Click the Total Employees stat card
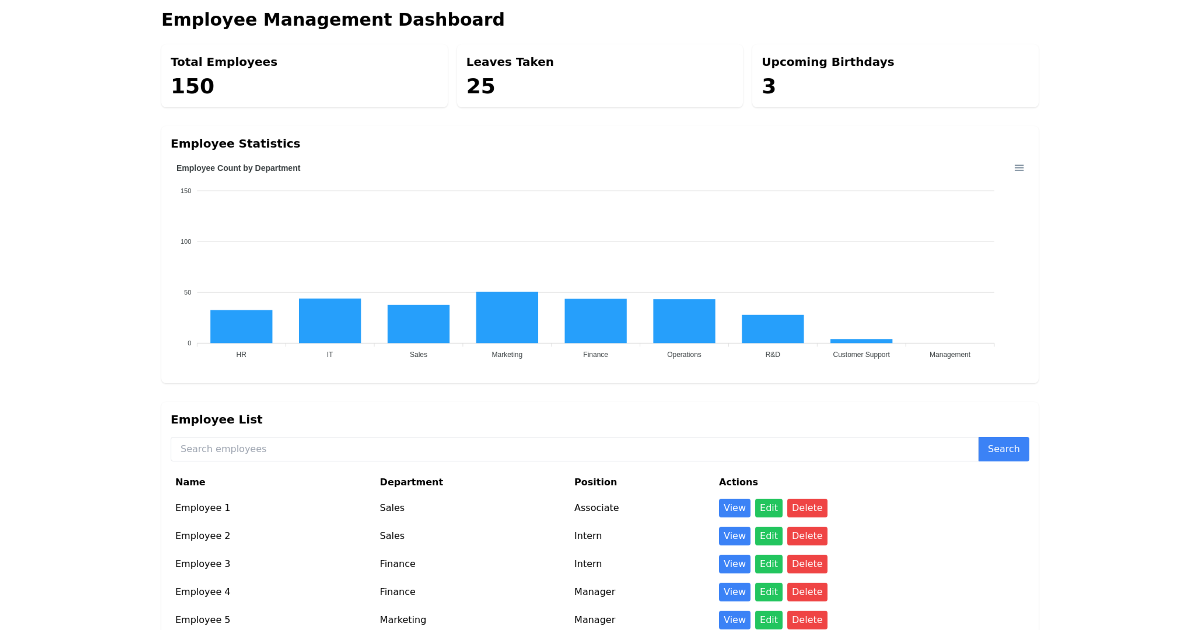The width and height of the screenshot is (1200, 630). coord(305,75)
